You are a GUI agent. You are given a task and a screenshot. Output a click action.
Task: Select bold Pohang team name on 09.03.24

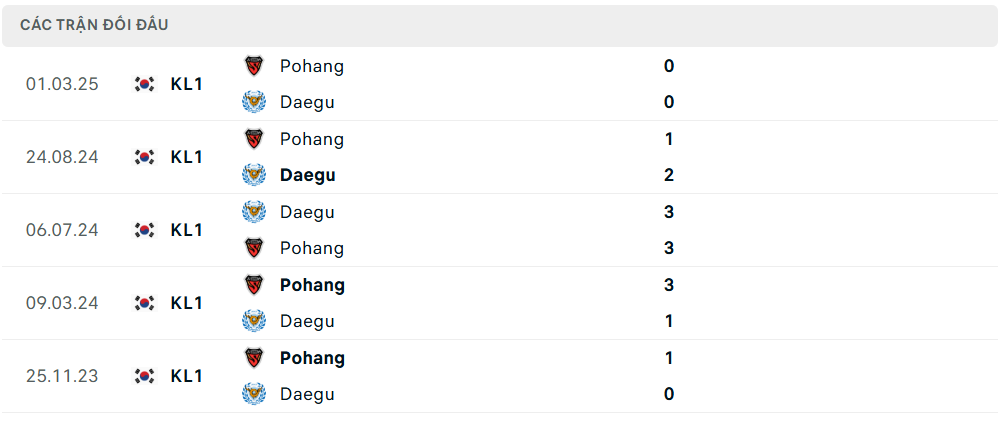click(312, 285)
